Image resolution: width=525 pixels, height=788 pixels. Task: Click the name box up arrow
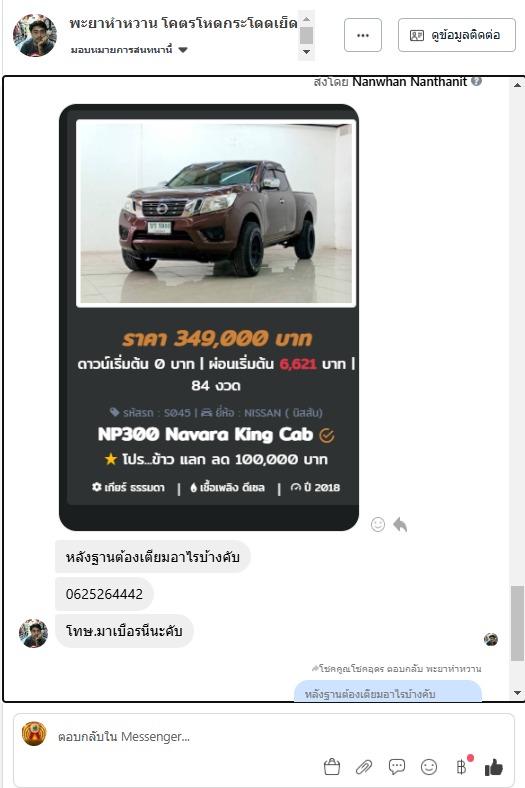point(306,19)
